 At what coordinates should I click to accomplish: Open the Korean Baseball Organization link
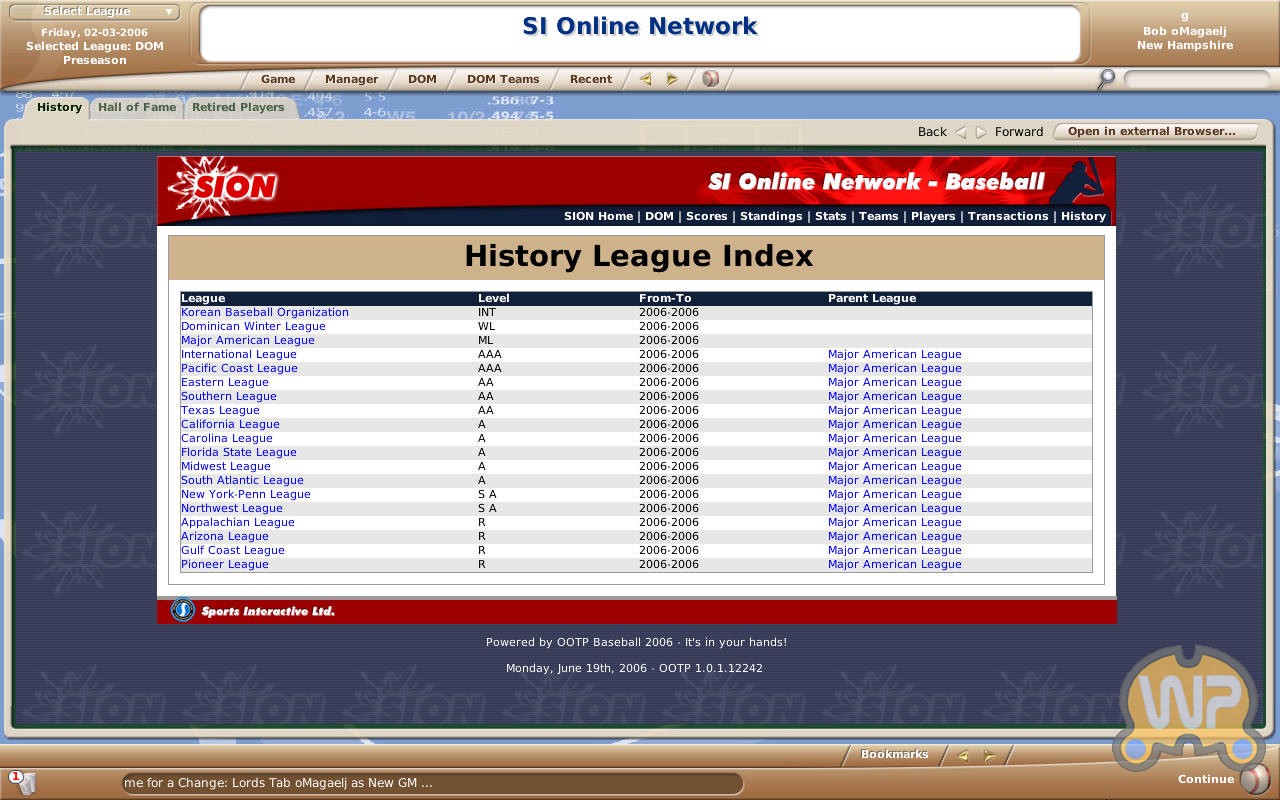(x=265, y=312)
